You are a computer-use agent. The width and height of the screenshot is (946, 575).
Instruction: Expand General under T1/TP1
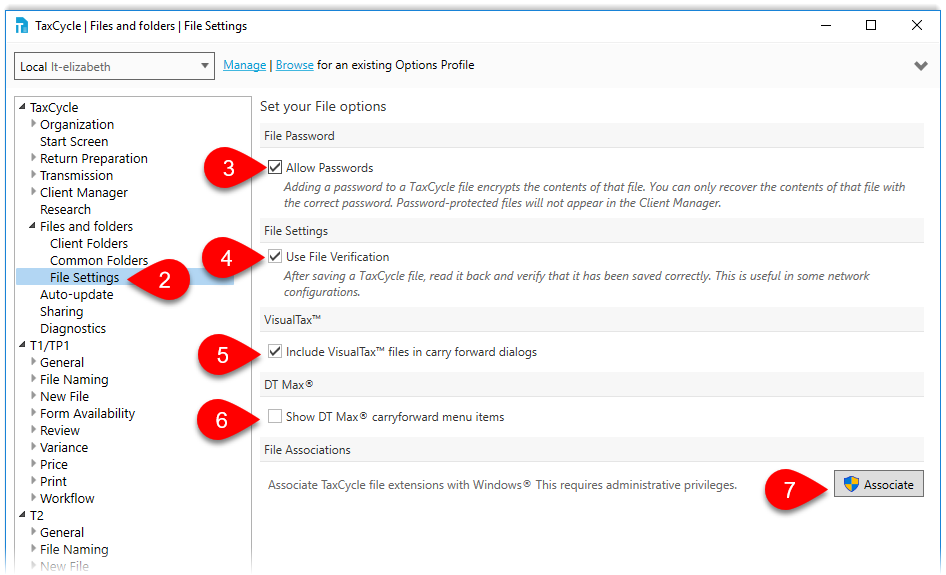click(34, 361)
